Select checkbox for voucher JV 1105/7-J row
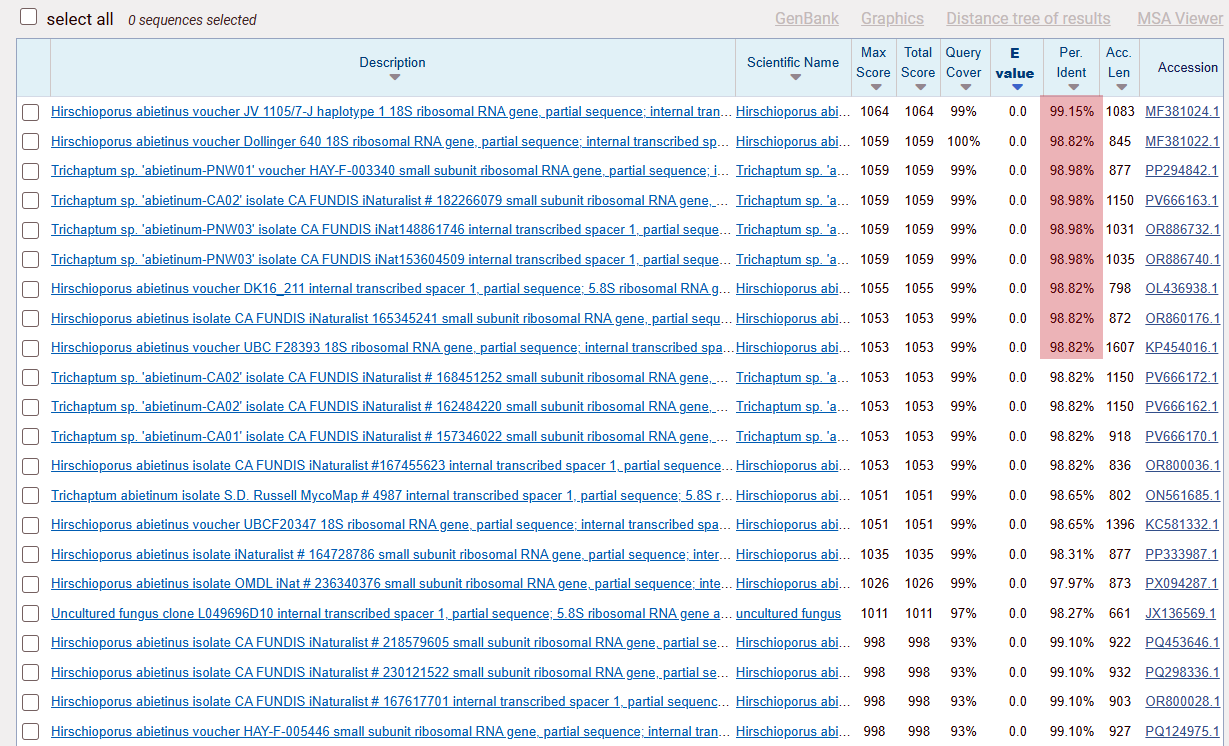The height and width of the screenshot is (746, 1229). tap(31, 112)
